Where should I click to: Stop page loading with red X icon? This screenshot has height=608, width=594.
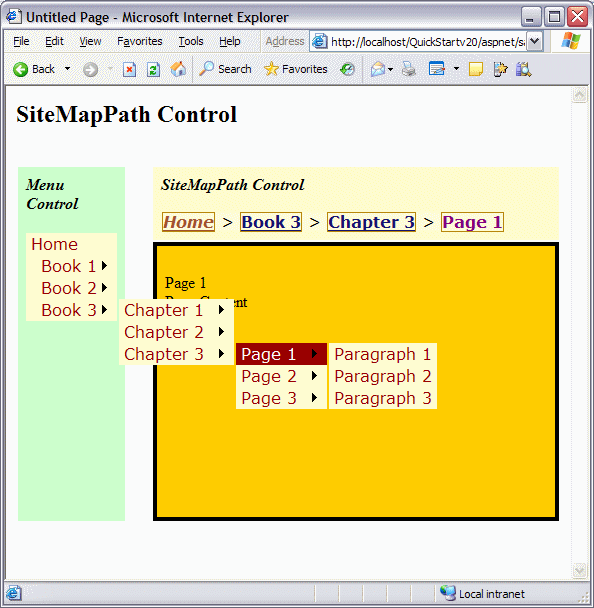[129, 70]
